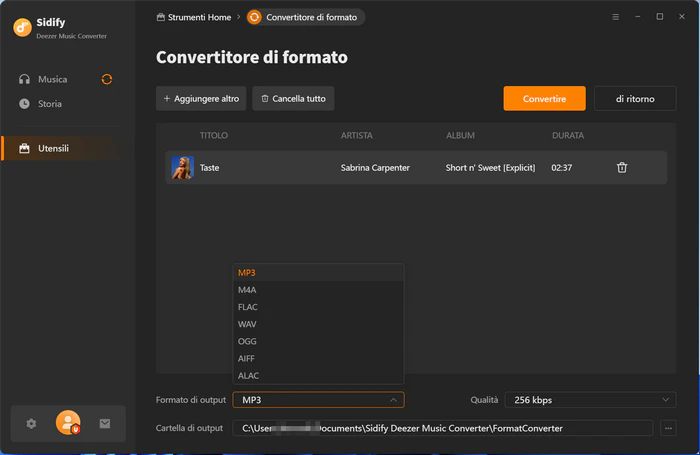The width and height of the screenshot is (700, 455).
Task: Delete Taste track with trash icon
Action: [x=622, y=167]
